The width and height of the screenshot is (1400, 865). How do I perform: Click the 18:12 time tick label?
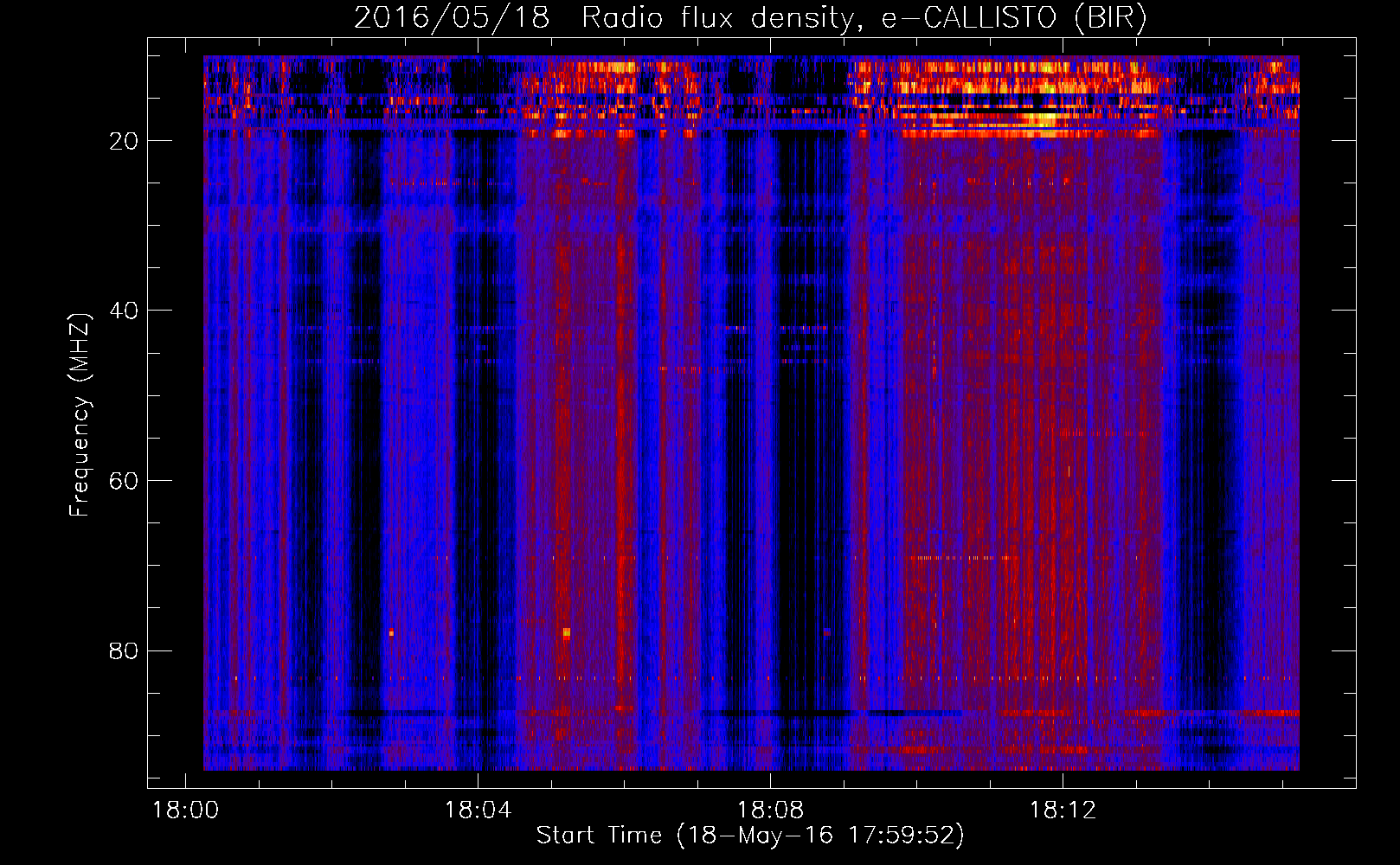1063,811
